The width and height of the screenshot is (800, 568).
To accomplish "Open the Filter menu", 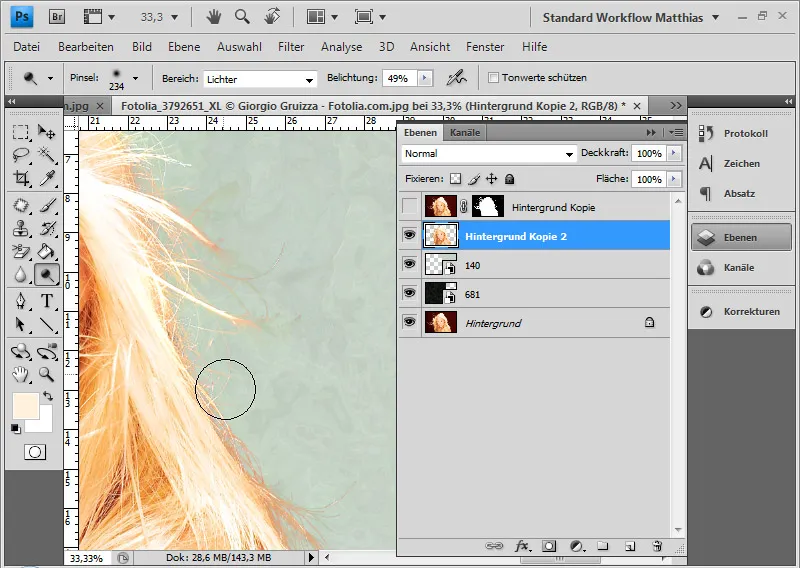I will [x=291, y=47].
